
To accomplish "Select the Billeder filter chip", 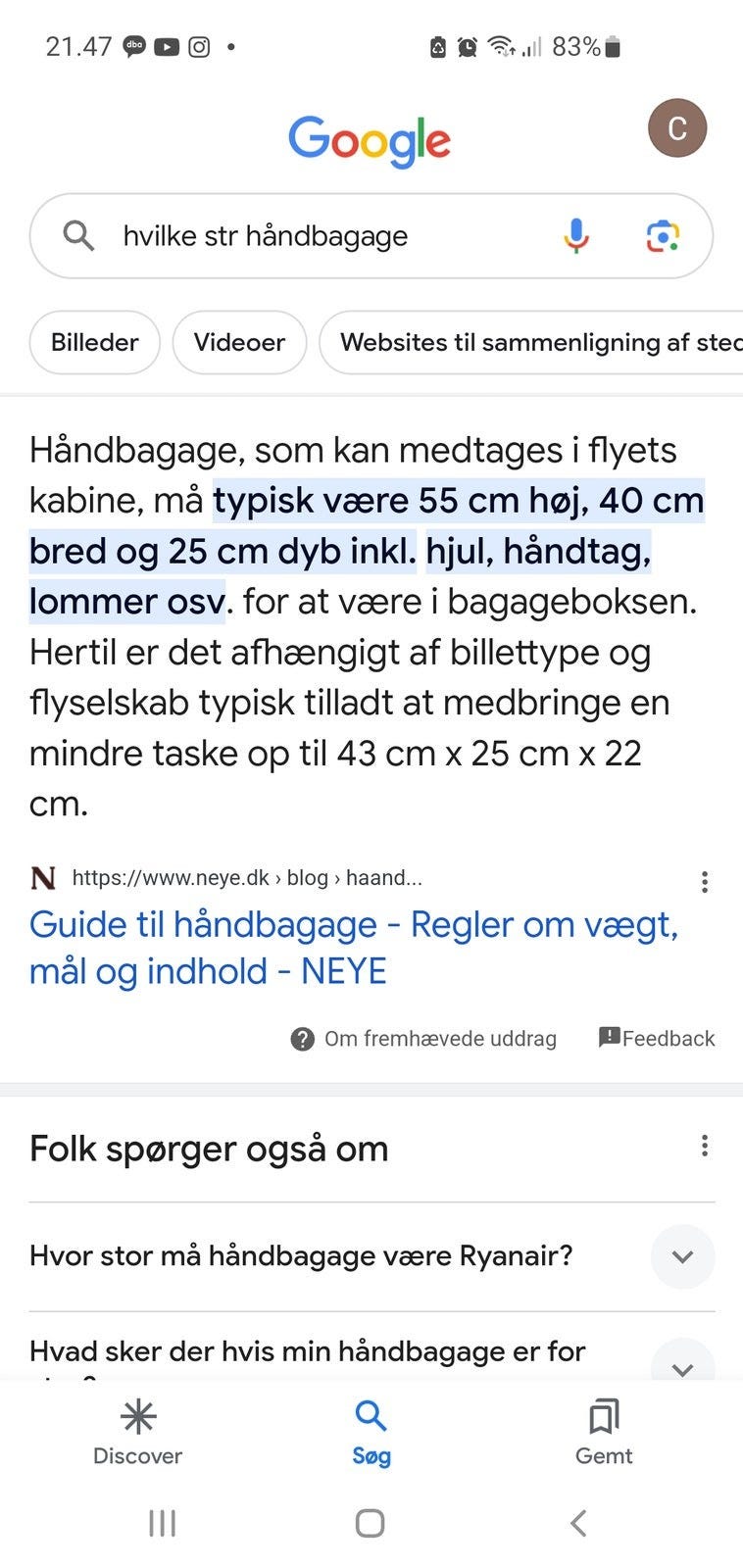I will (94, 342).
